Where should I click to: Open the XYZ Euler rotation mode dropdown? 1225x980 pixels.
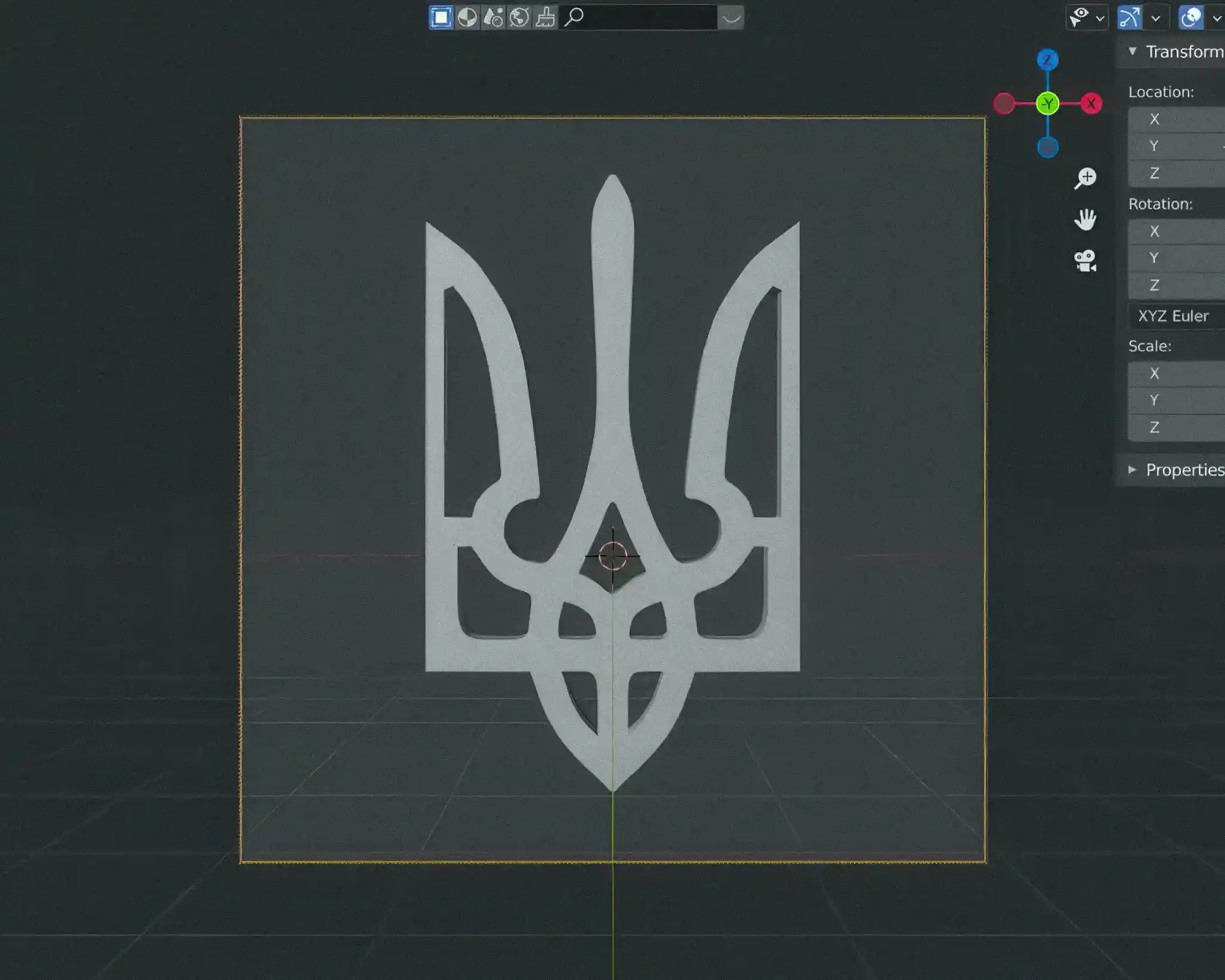click(x=1177, y=316)
